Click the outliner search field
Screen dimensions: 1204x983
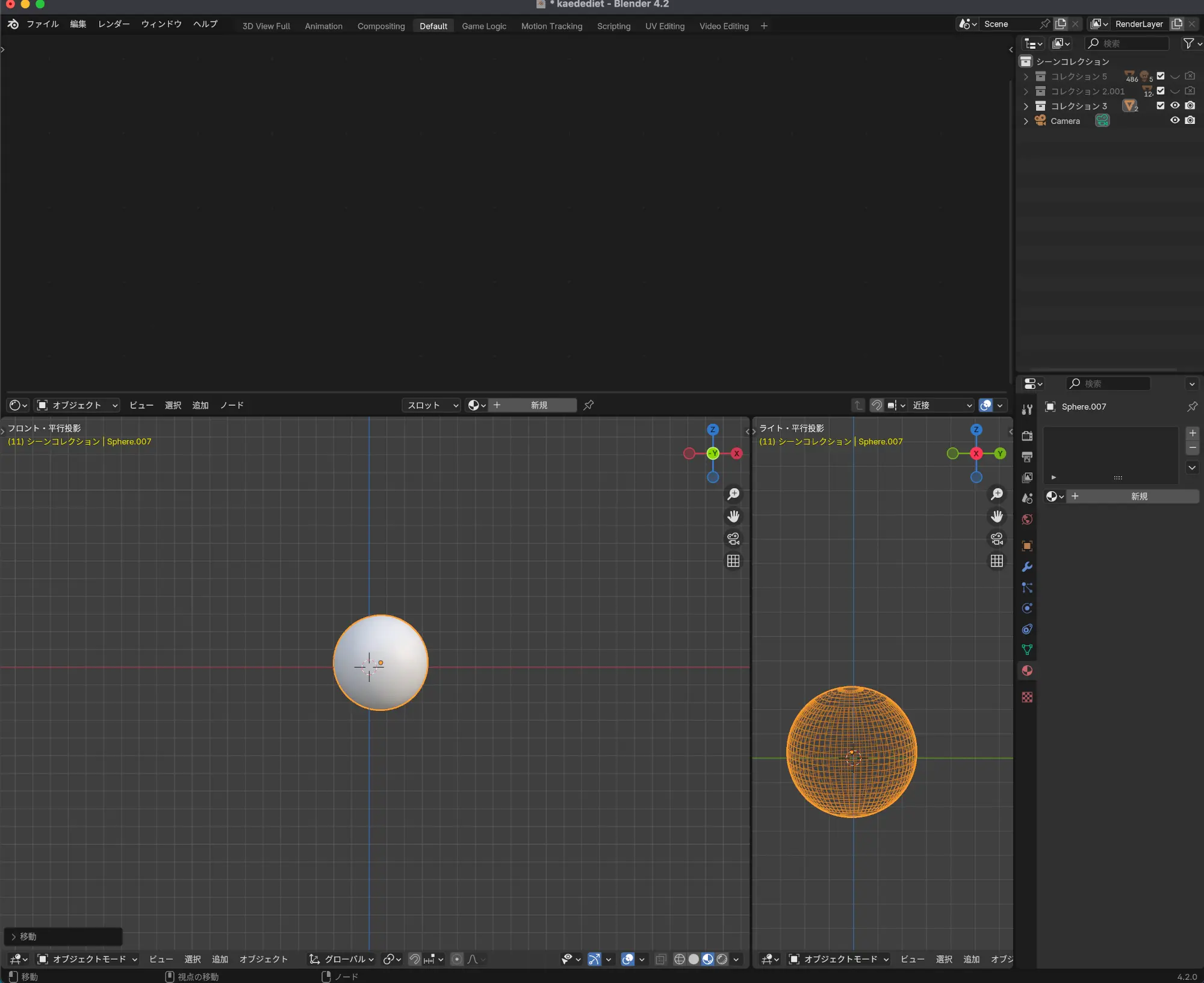coord(1127,43)
